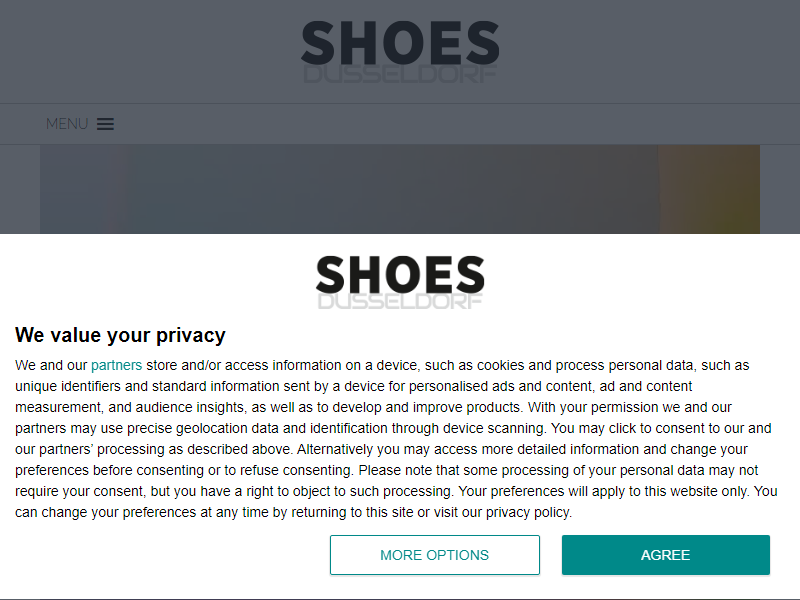
Task: Click the DUSSELDORF wordmark under header logo
Action: click(400, 74)
